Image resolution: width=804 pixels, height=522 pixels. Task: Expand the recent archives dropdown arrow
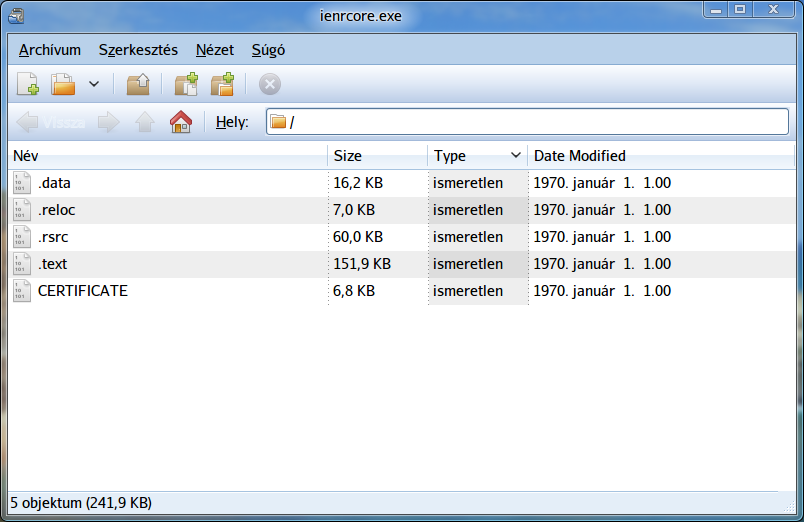(x=94, y=84)
